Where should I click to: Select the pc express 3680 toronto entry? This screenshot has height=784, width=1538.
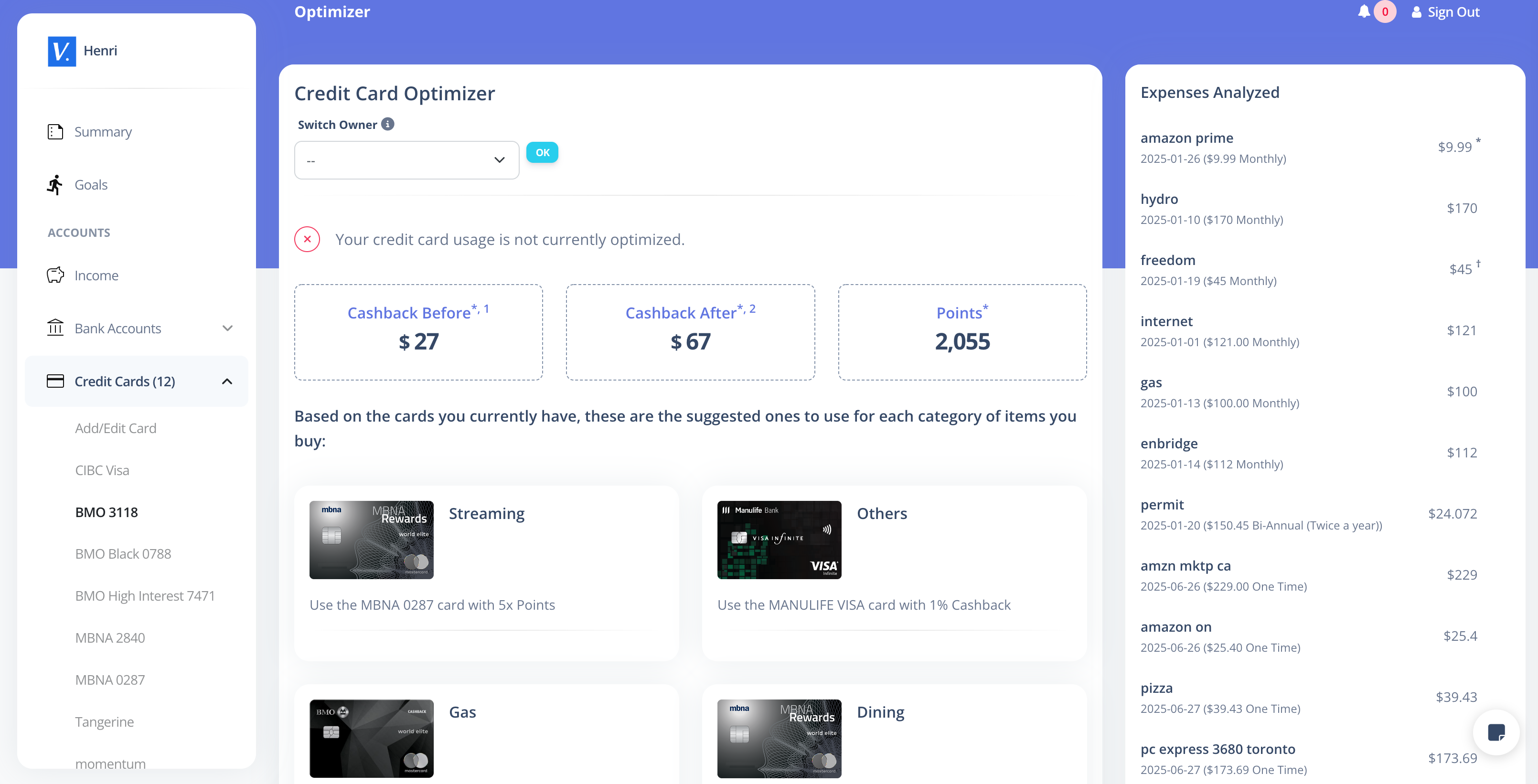coord(1310,759)
